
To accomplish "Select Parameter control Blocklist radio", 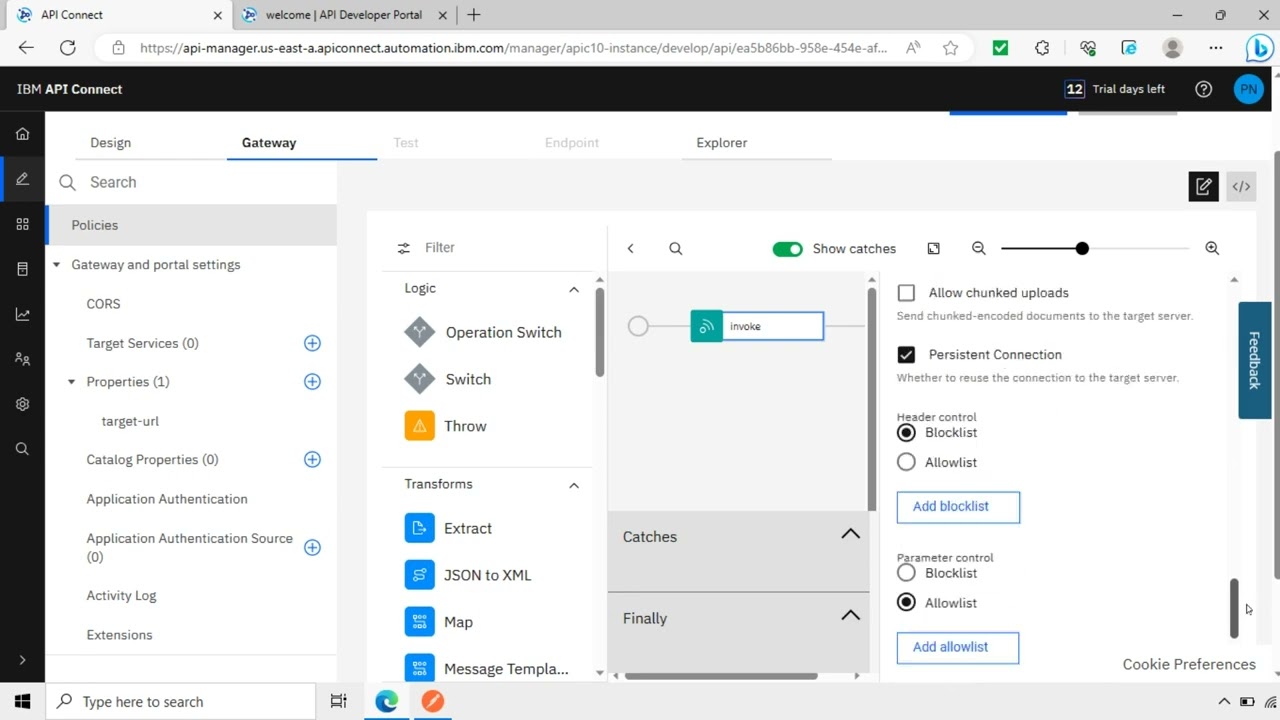I will [x=906, y=573].
